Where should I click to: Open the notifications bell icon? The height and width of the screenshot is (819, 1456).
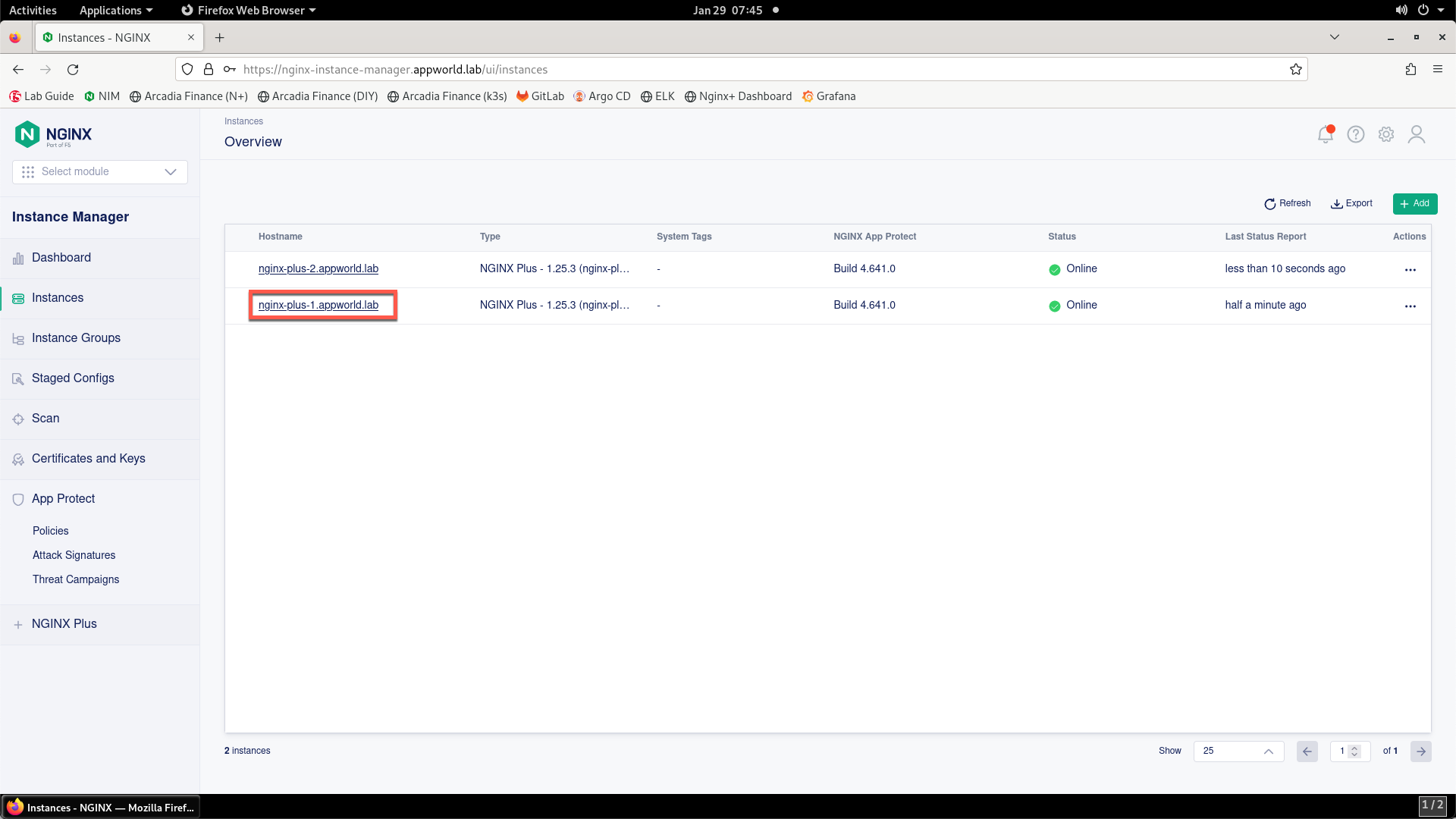click(1326, 134)
